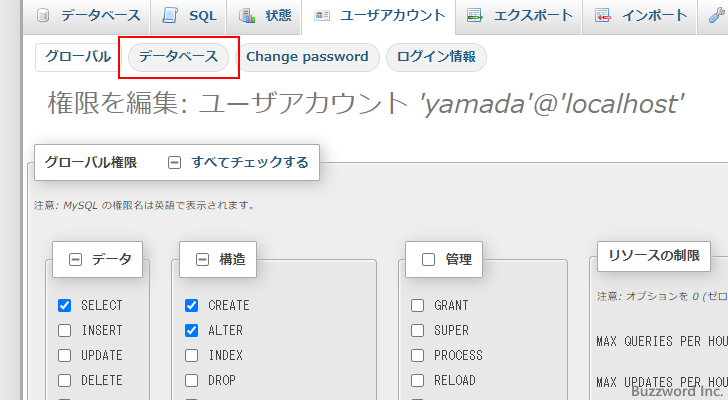Screen dimensions: 728x400
Task: Click the import icon with red arrow
Action: (603, 16)
